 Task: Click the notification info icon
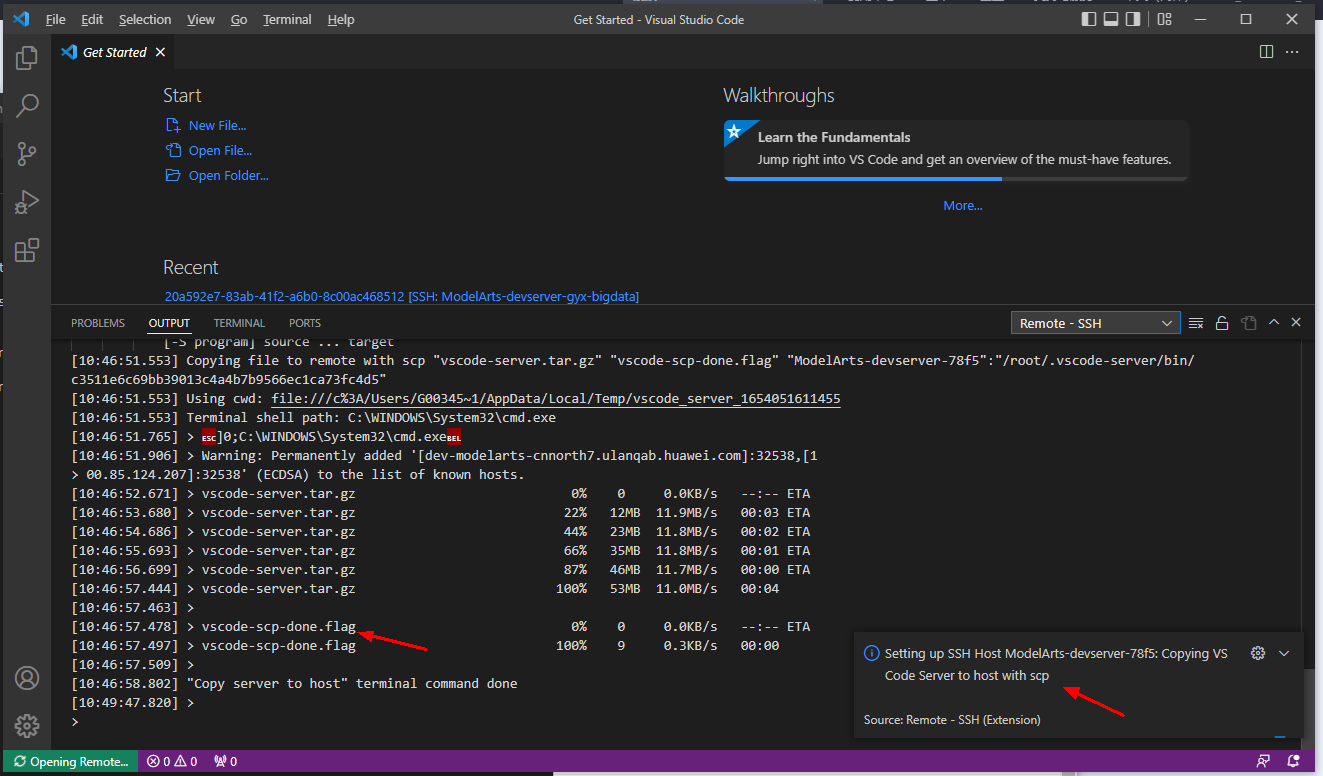point(872,653)
